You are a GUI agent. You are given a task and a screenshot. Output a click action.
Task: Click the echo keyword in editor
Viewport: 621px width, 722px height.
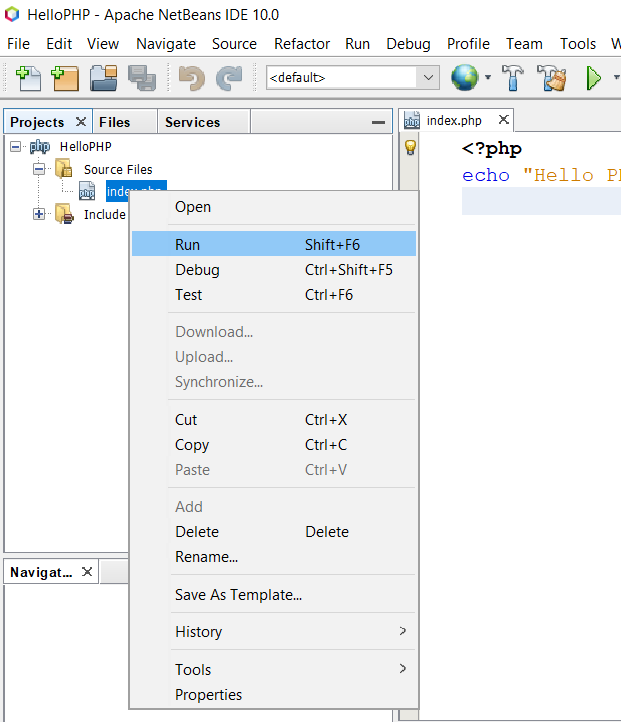tap(486, 175)
